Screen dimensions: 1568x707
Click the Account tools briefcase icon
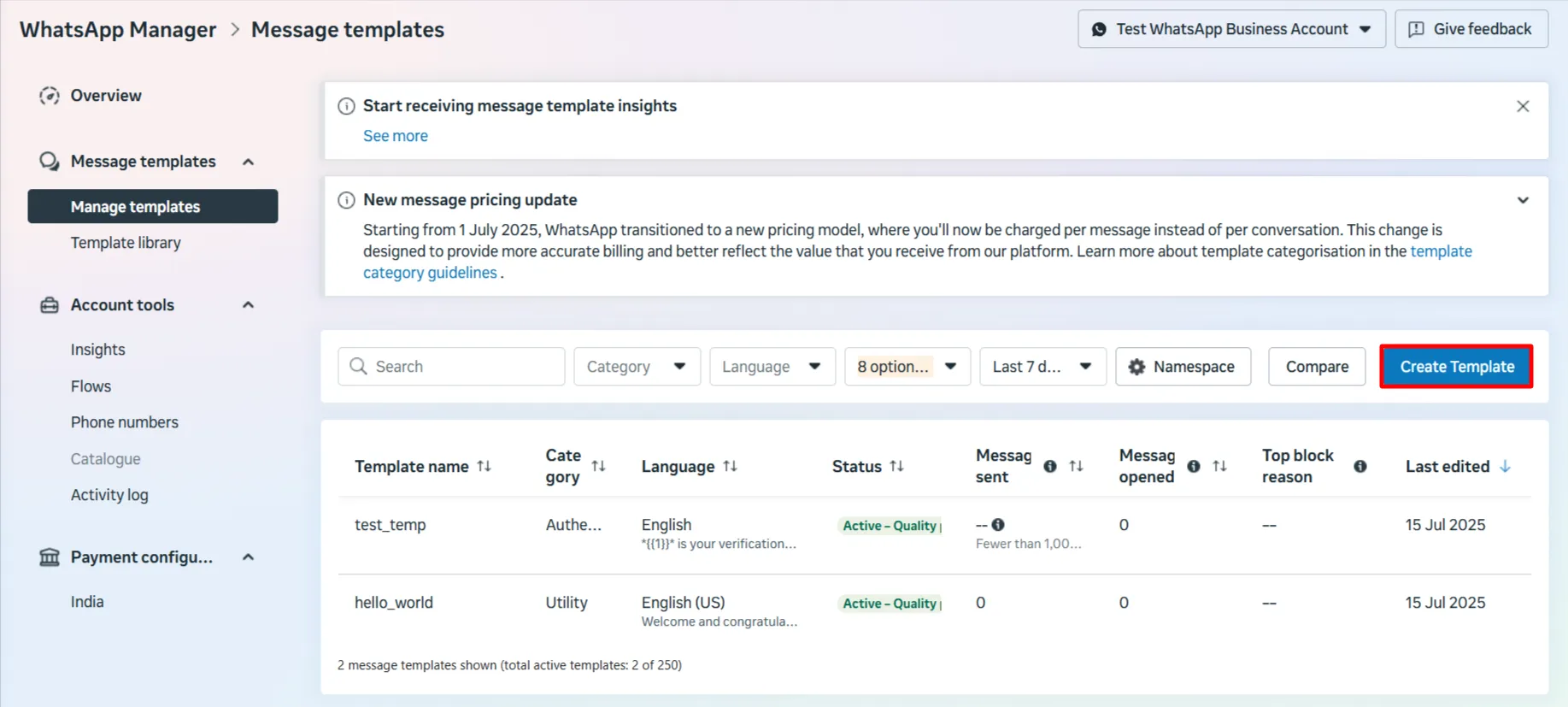50,305
